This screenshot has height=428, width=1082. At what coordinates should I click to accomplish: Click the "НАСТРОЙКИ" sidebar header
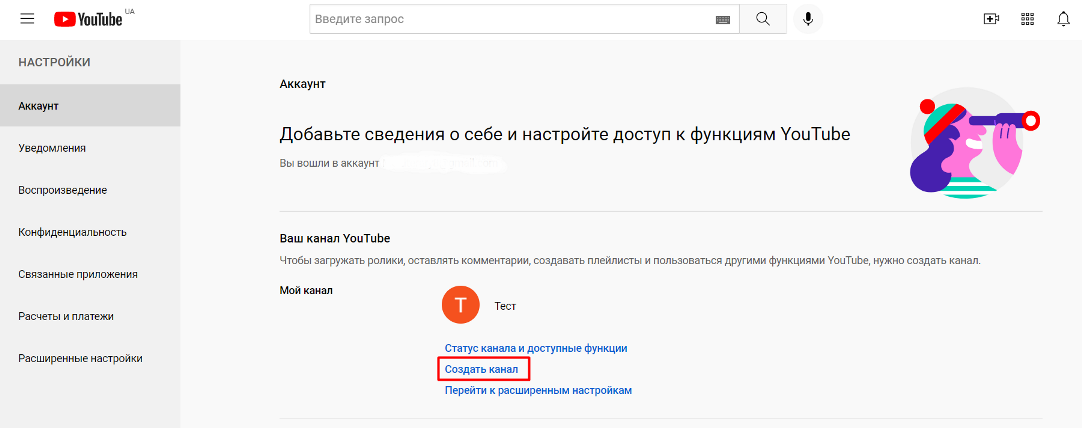55,62
